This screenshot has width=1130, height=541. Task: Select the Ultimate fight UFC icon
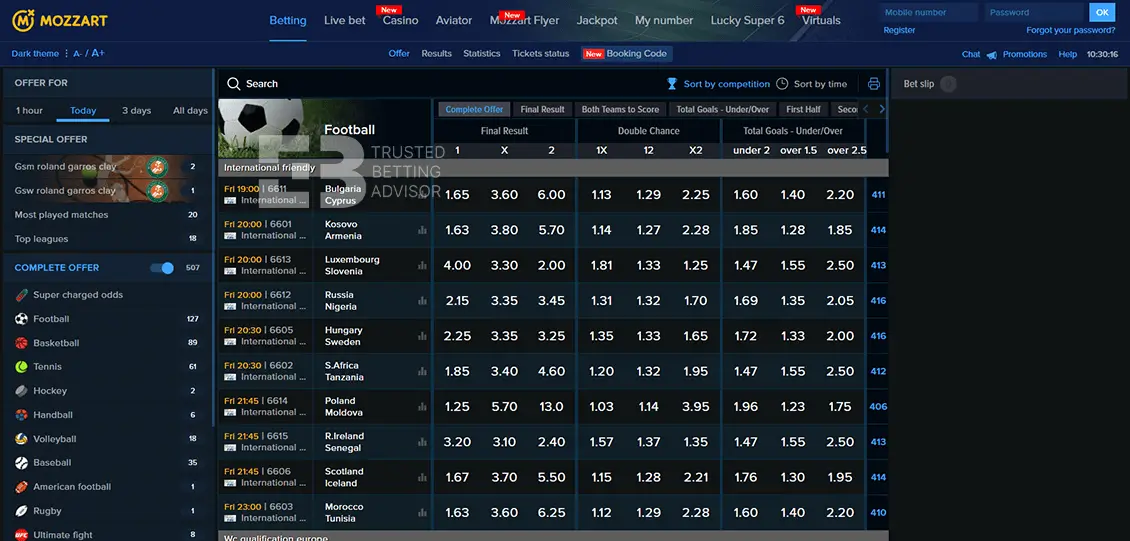click(x=21, y=535)
